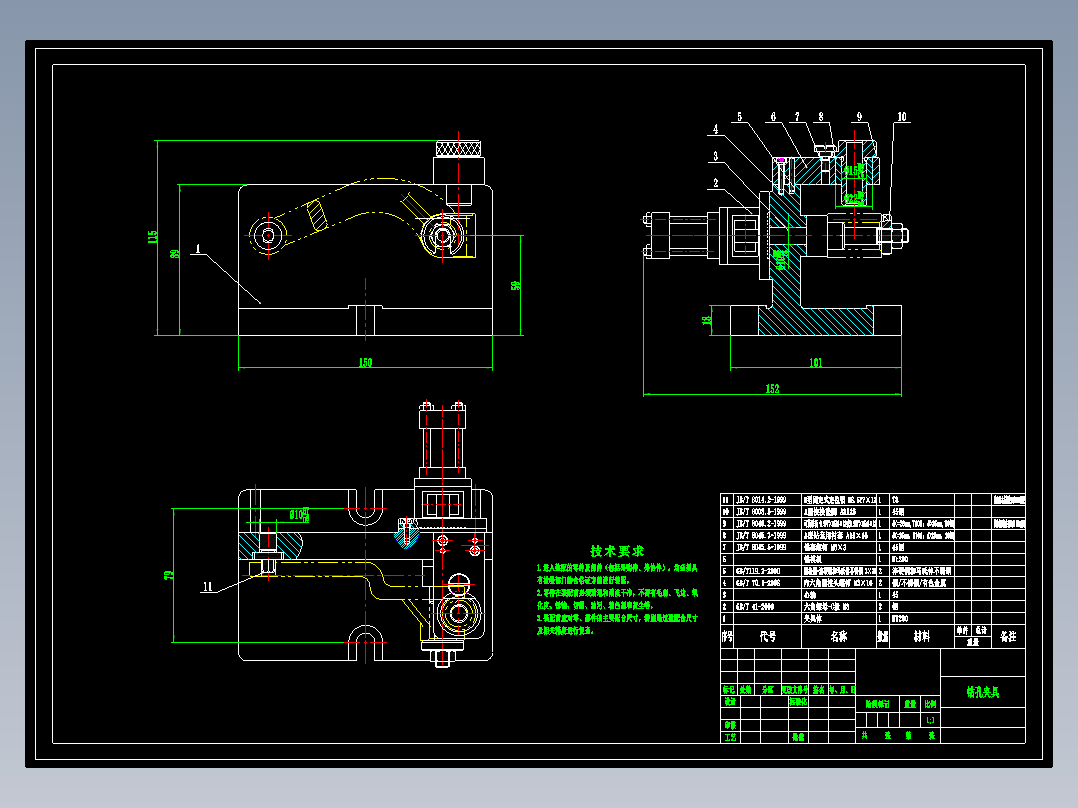The width and height of the screenshot is (1078, 808).
Task: Select part balloon 10 in section view
Action: click(902, 117)
